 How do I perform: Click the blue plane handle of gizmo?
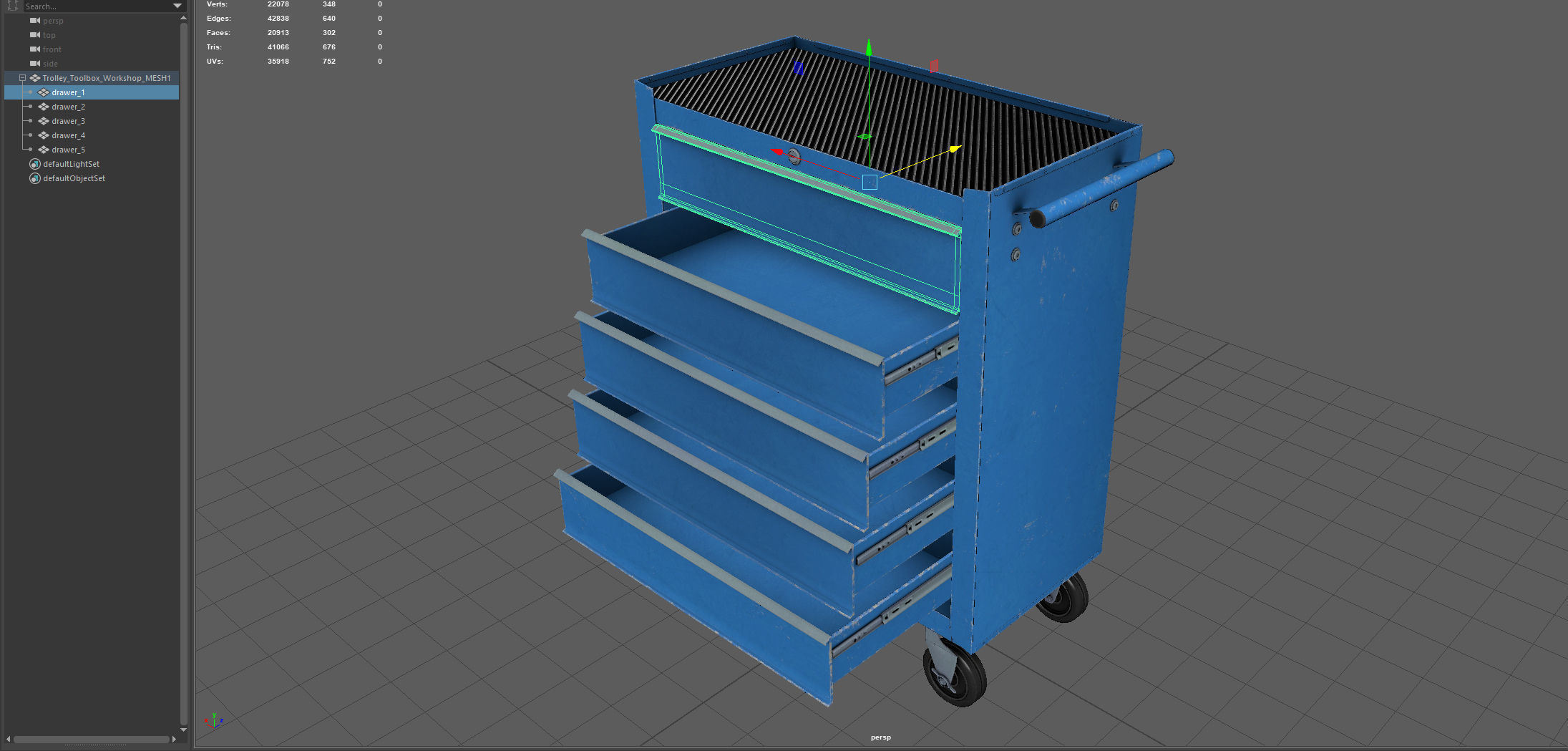[x=799, y=68]
